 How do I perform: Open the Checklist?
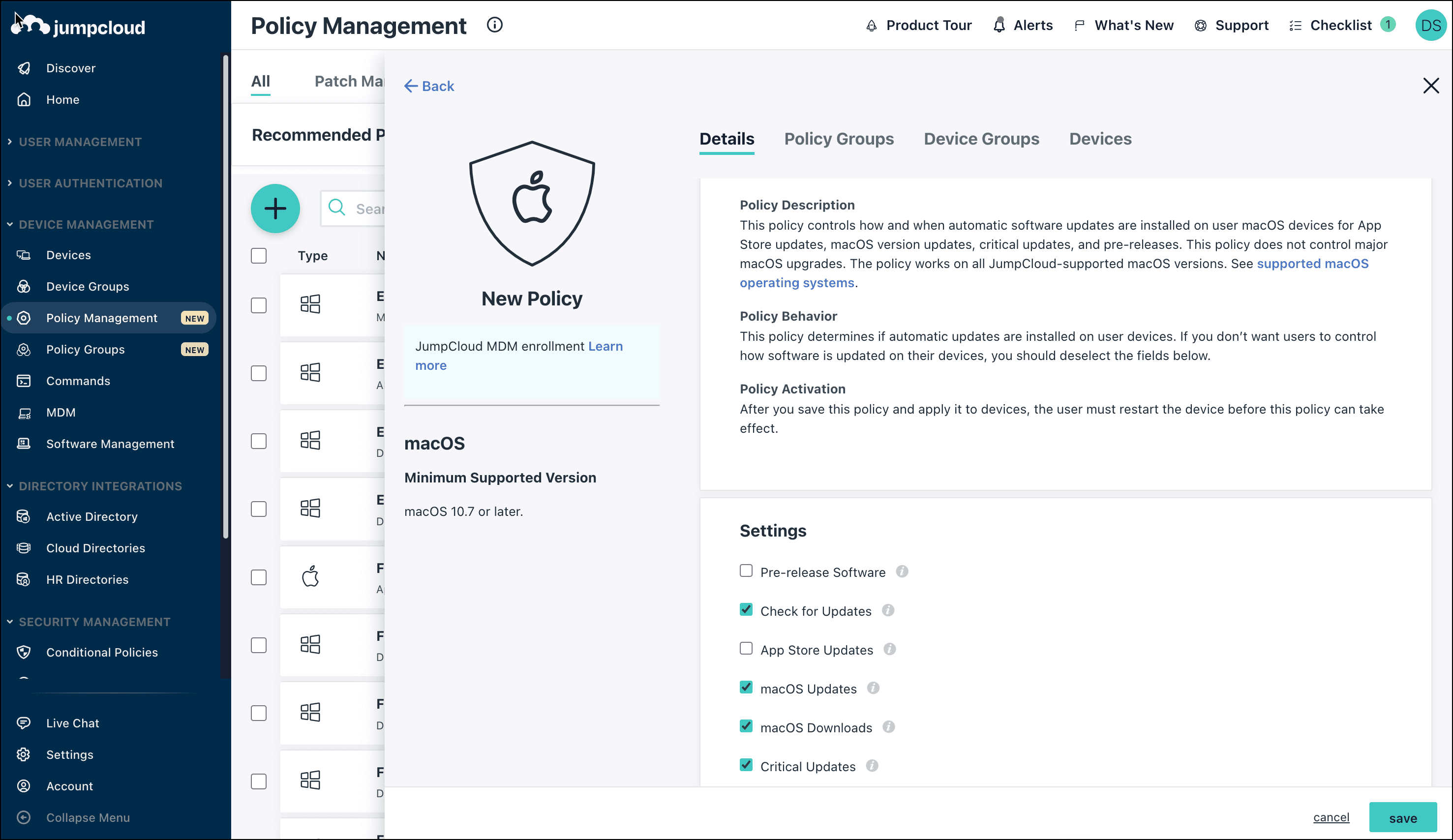click(x=1341, y=26)
